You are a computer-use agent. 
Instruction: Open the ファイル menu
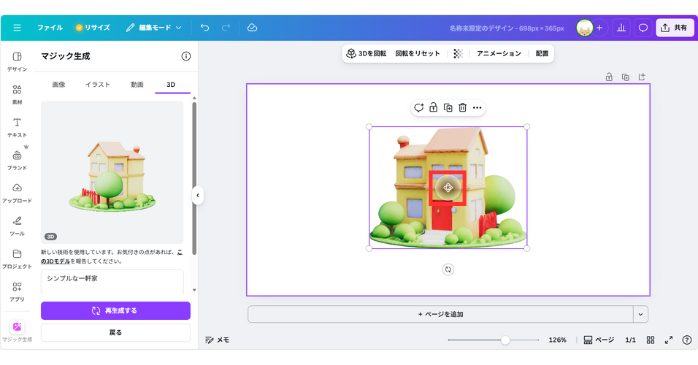point(50,28)
